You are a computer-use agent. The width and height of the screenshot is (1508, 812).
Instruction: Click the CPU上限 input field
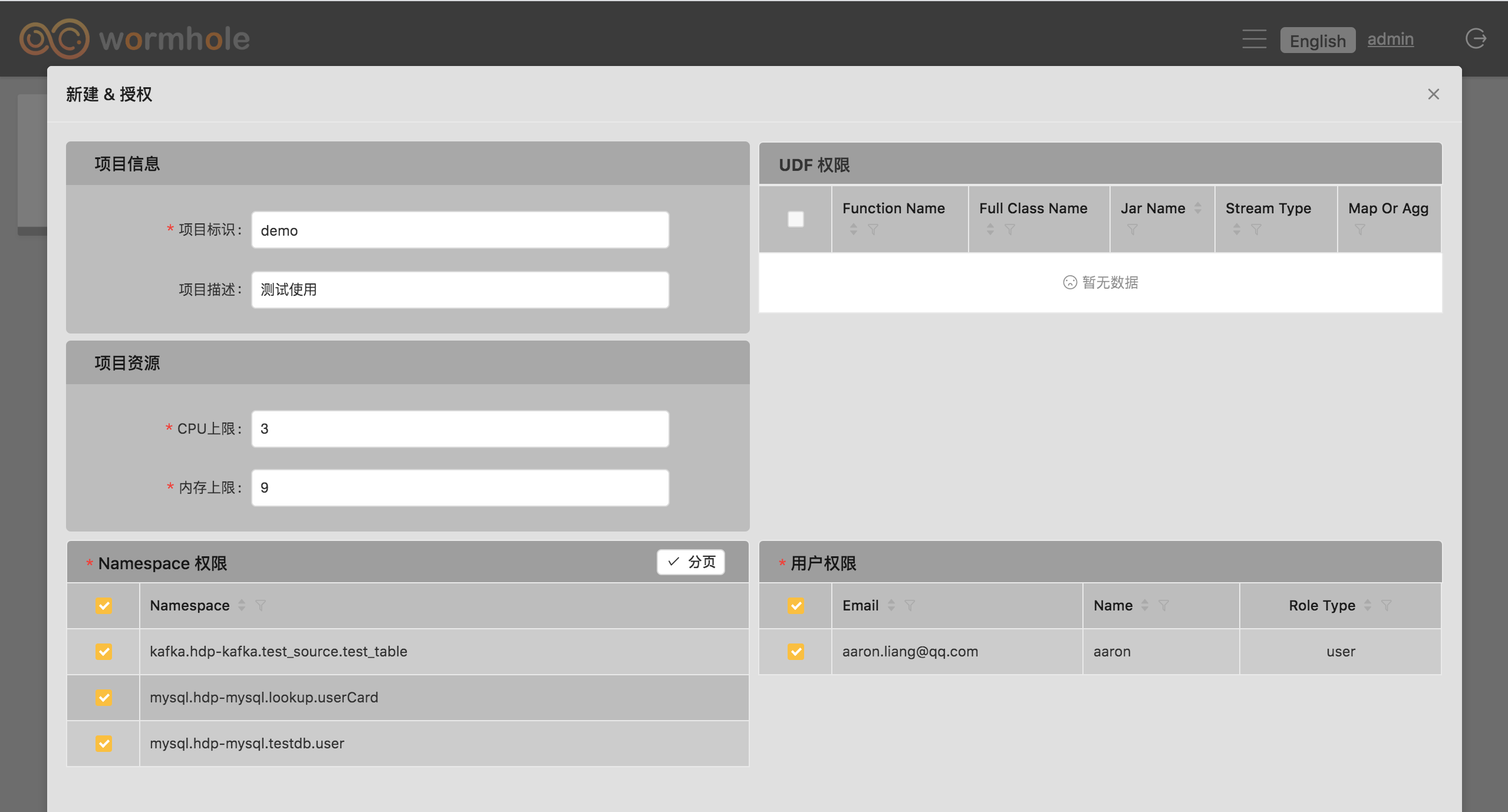point(460,428)
